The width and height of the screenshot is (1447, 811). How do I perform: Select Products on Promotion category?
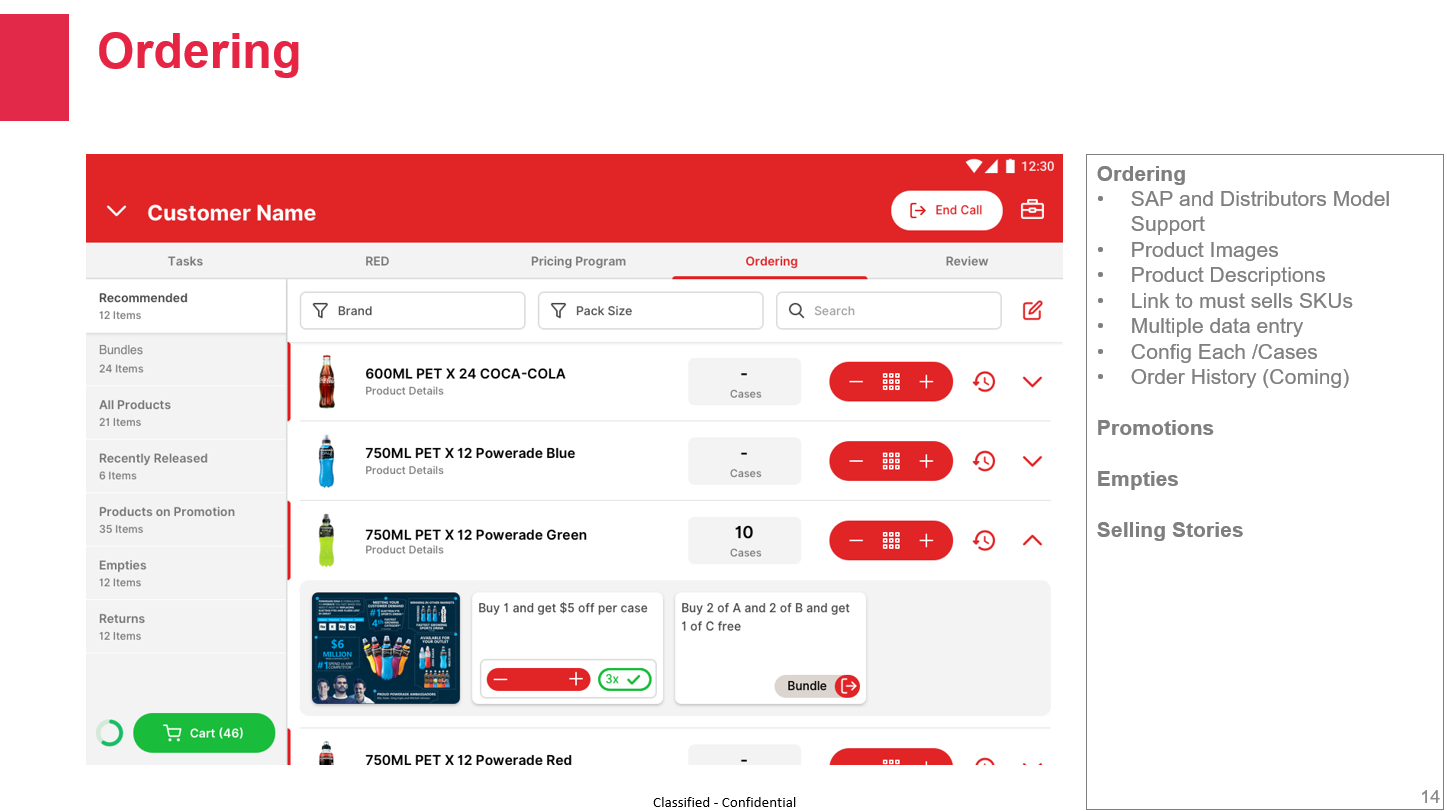167,519
